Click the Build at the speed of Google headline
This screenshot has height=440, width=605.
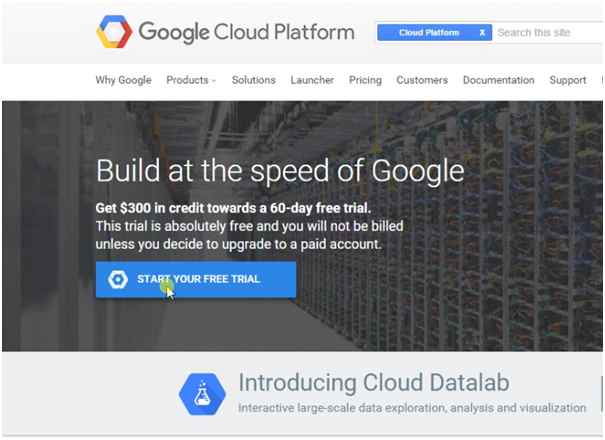(280, 170)
